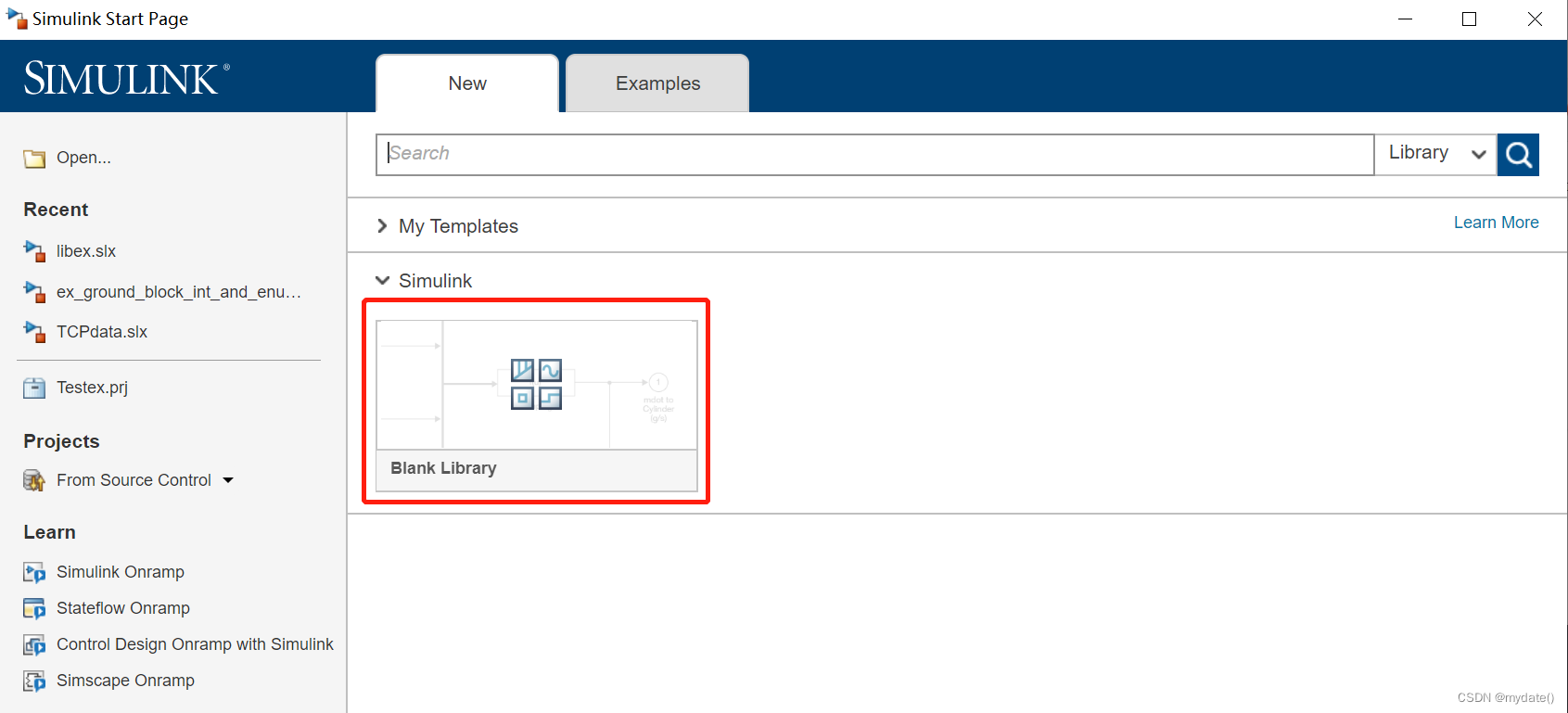Click the Control Design Onramp icon
Viewport: 1568px width, 713px height.
pos(34,644)
